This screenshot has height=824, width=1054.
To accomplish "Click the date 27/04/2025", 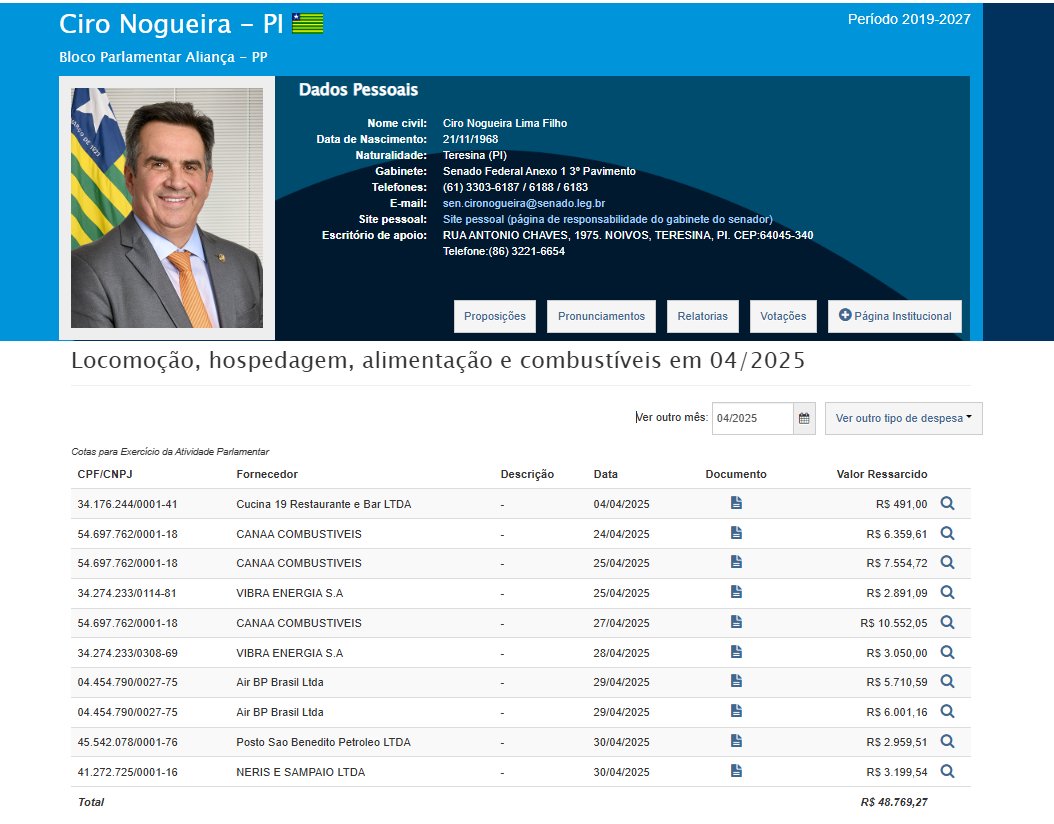I will pos(621,623).
